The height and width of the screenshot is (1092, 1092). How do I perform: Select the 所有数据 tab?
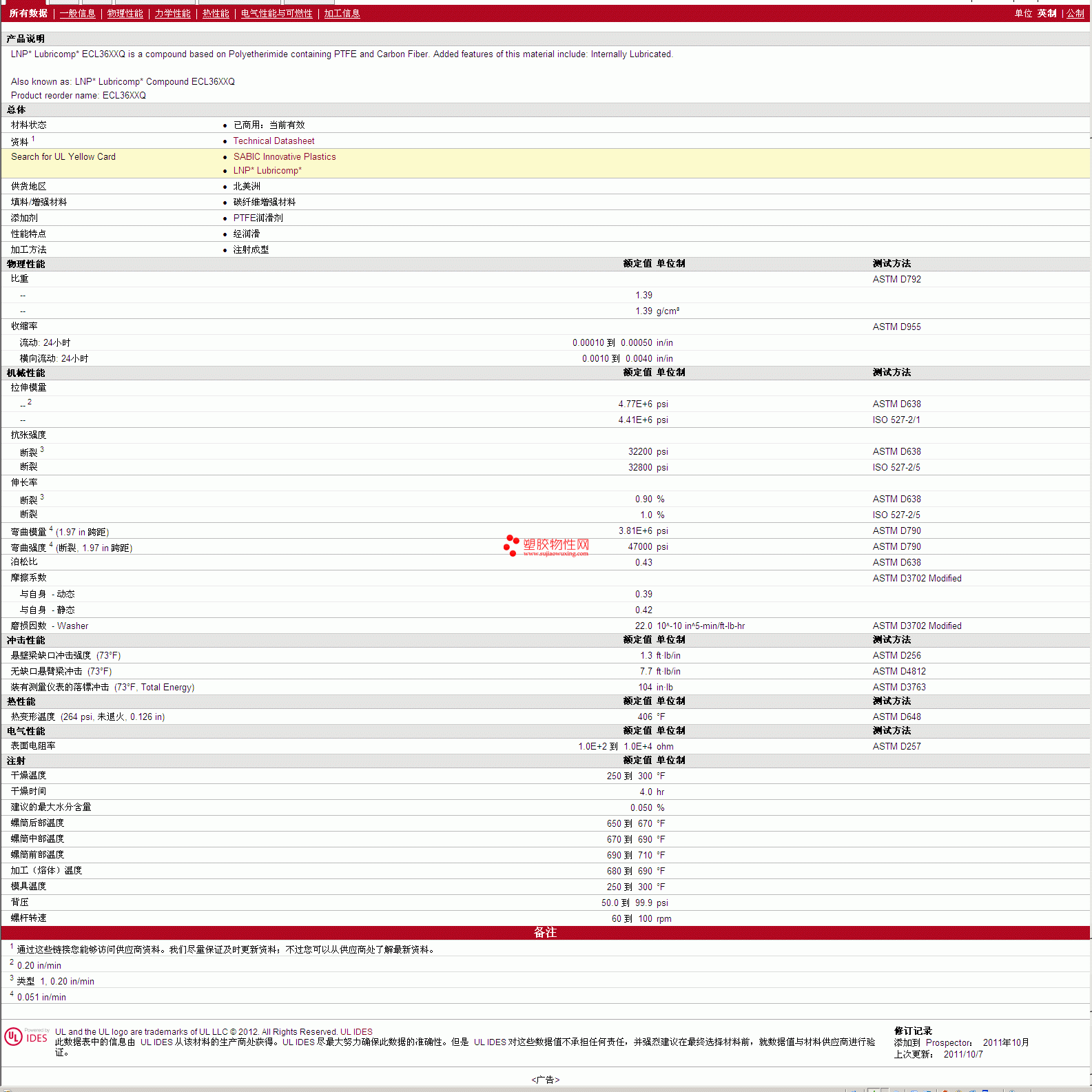tap(28, 14)
